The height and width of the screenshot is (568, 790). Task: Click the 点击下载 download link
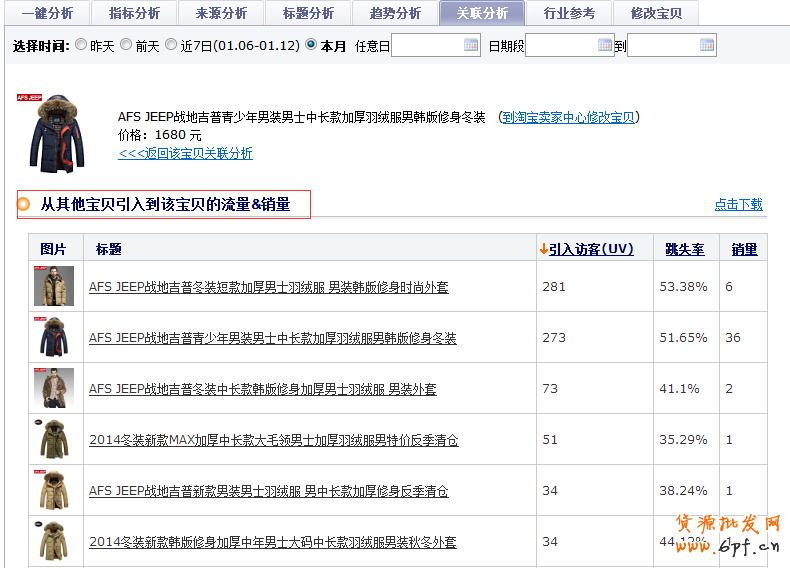point(738,204)
